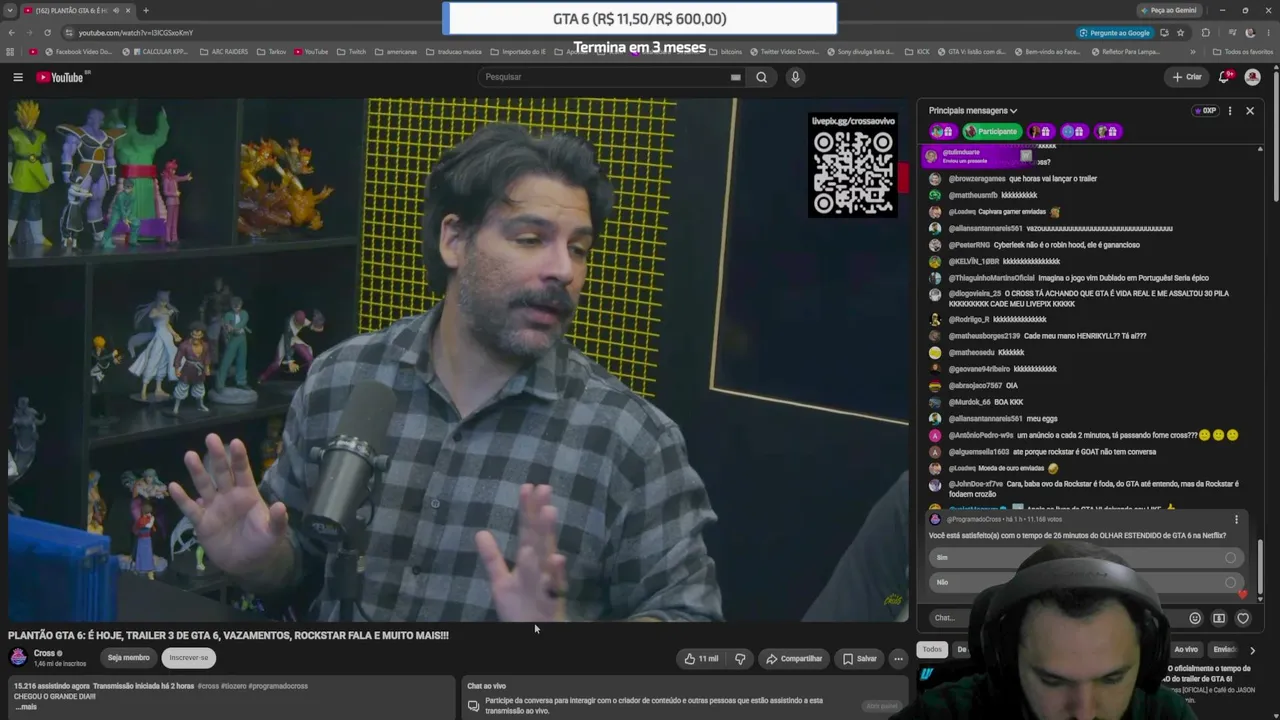Like the video with thumbs up
The image size is (1280, 720).
click(701, 658)
